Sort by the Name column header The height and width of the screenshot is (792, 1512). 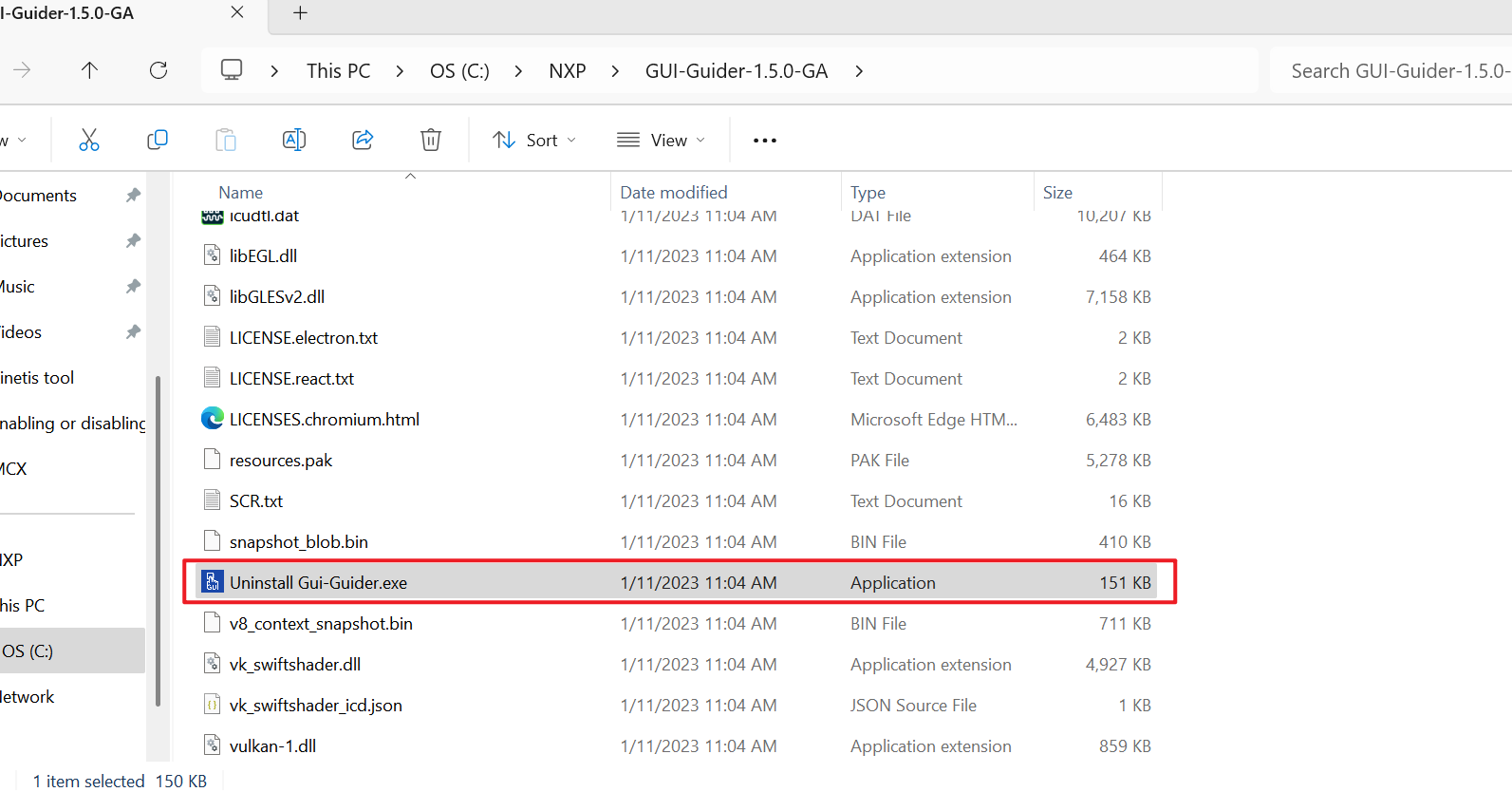[x=240, y=193]
